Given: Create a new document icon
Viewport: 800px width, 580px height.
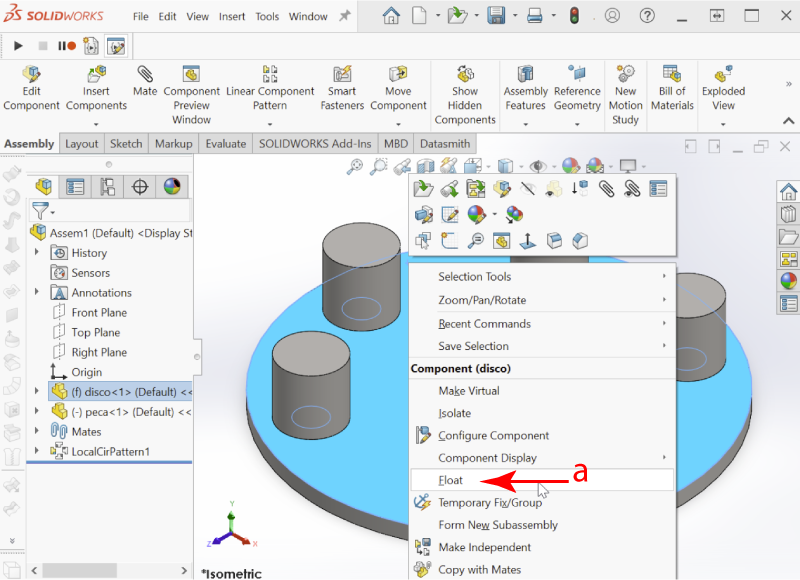Looking at the screenshot, I should [x=419, y=16].
